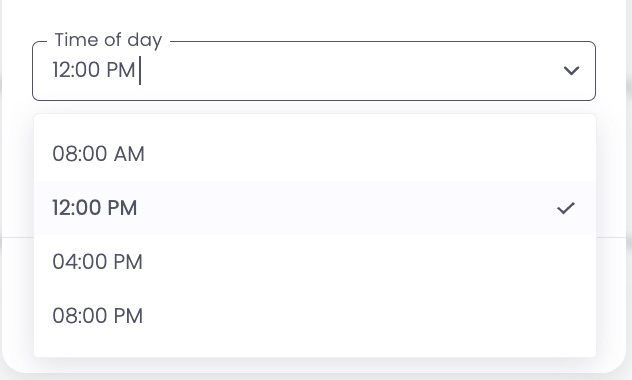Click the selected-item tick mark in list
The height and width of the screenshot is (380, 632).
[x=566, y=208]
